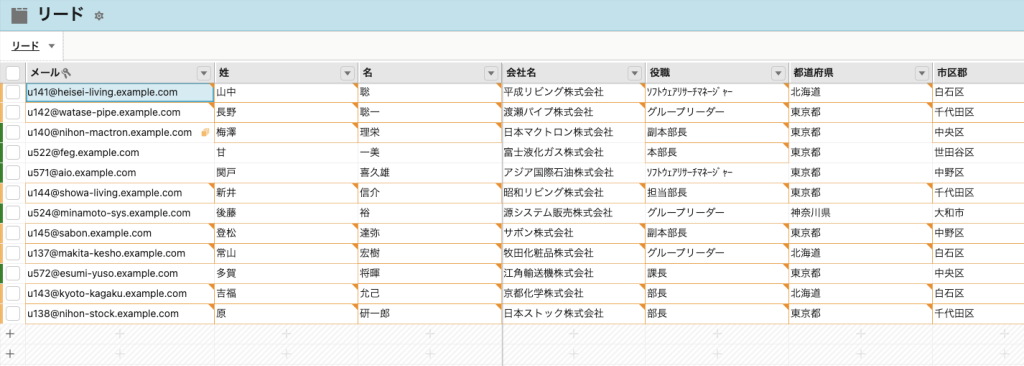Click the gear settings icon beside リード title

pos(99,15)
